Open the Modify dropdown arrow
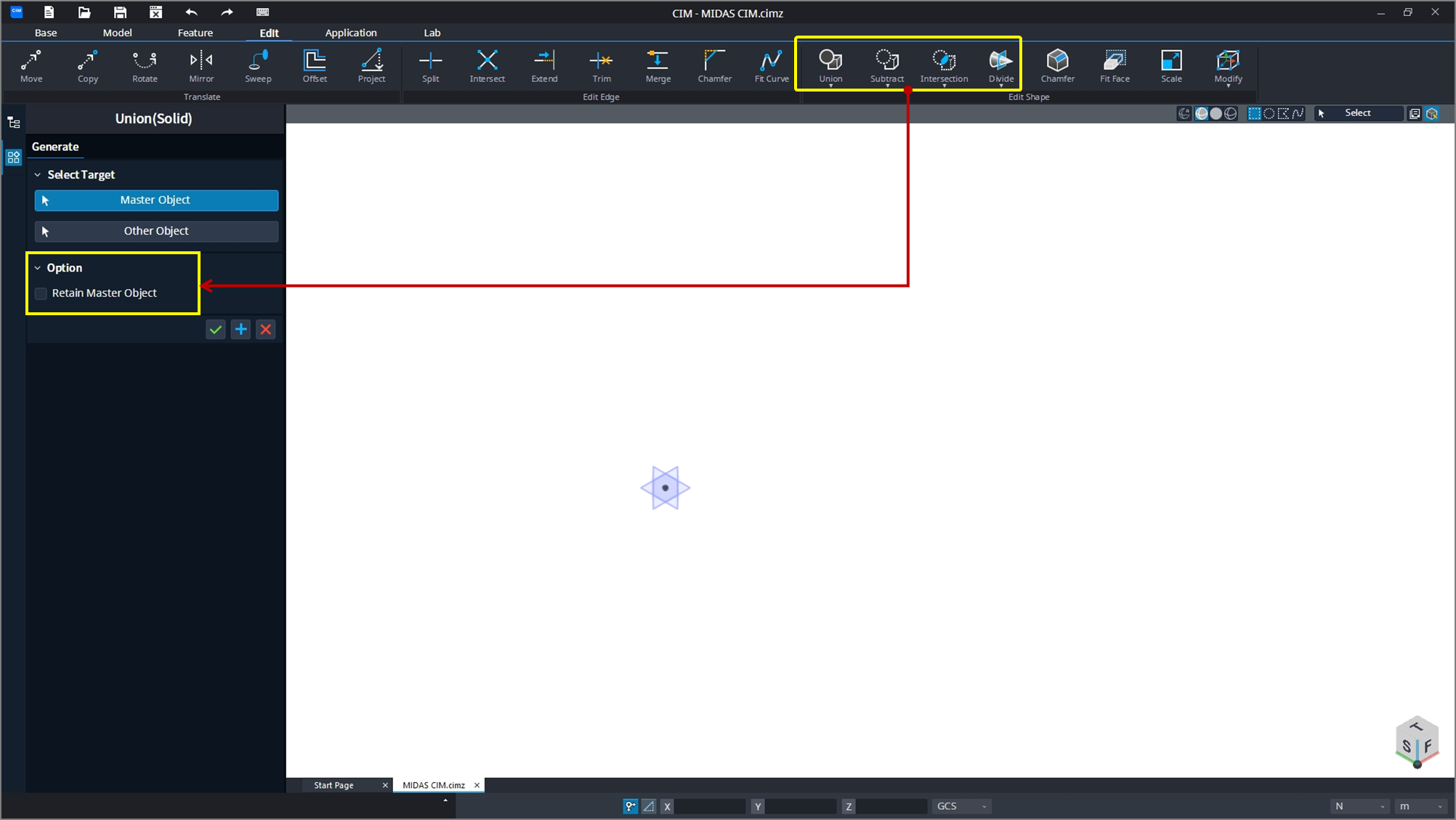The height and width of the screenshot is (820, 1456). tap(1228, 86)
